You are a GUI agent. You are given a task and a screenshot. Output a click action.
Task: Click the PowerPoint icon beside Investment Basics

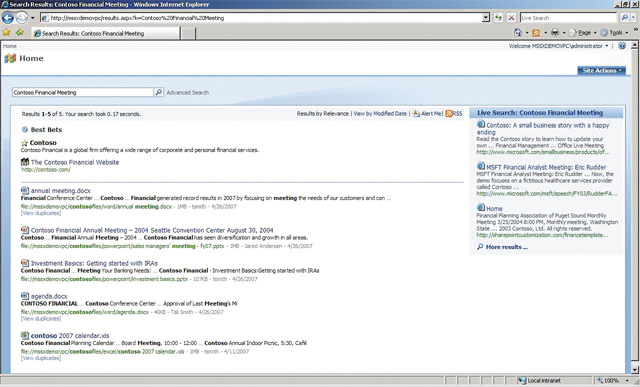[25, 263]
